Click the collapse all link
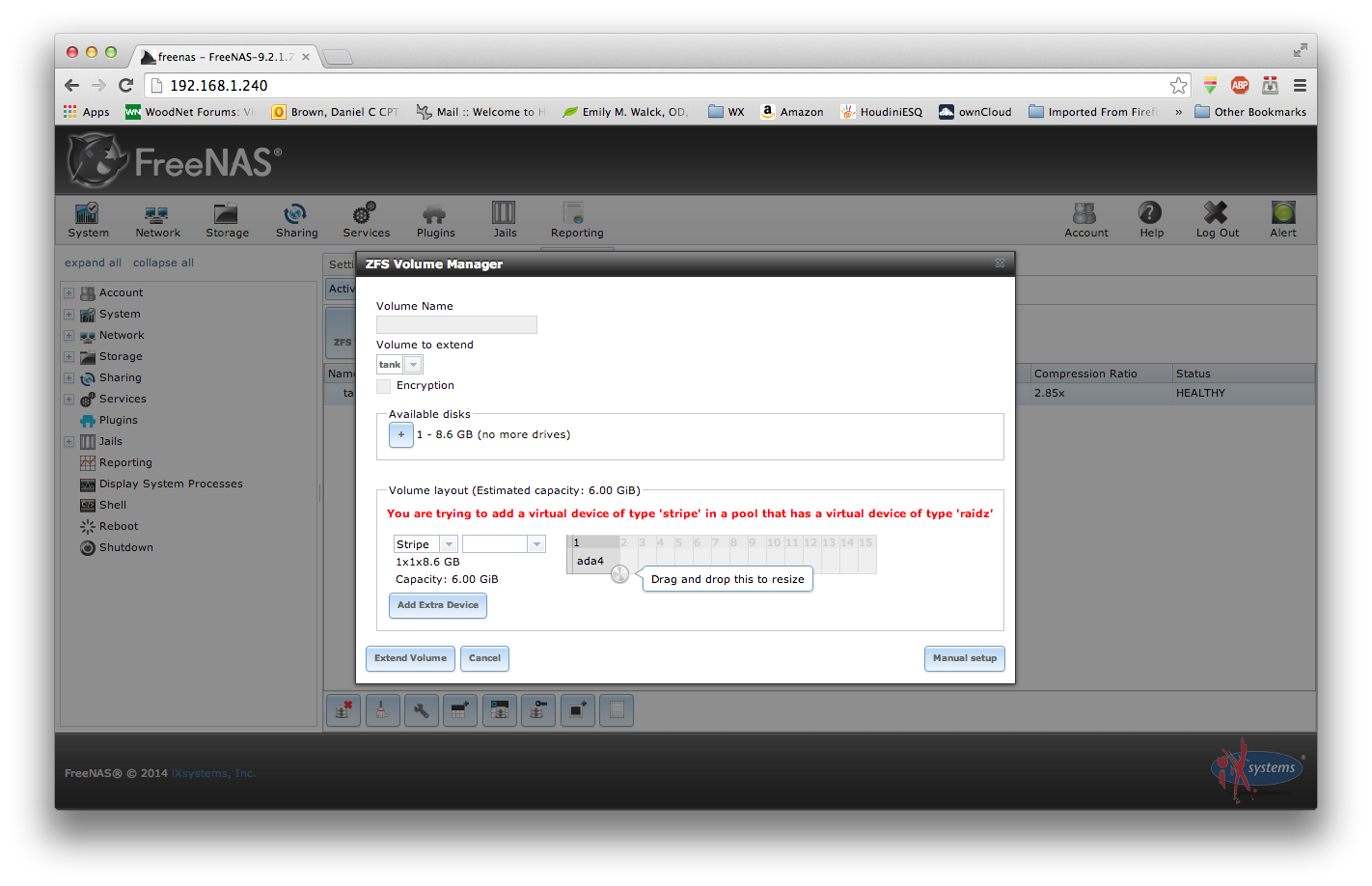1372x886 pixels. [163, 263]
